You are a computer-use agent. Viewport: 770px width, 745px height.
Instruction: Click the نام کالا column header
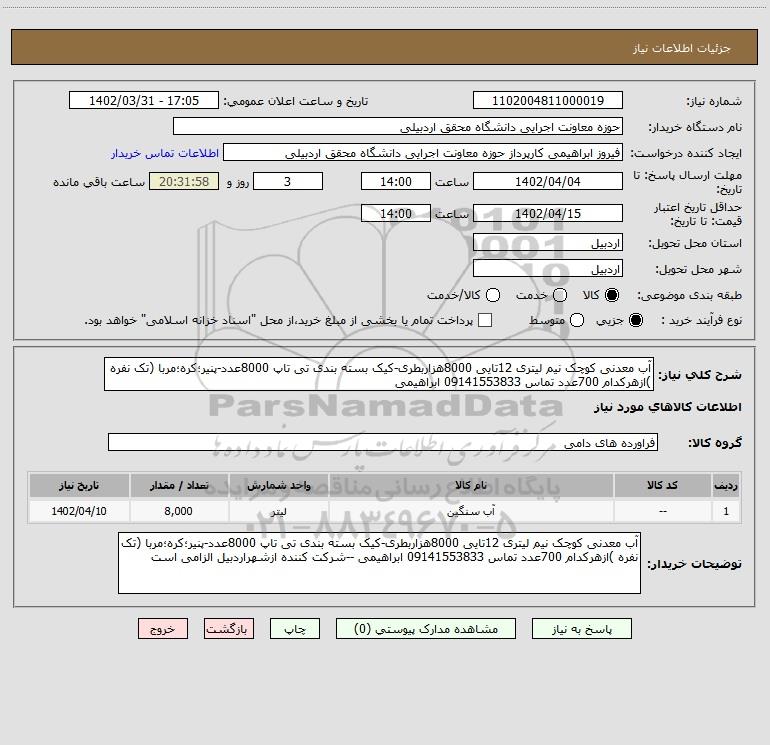point(471,486)
